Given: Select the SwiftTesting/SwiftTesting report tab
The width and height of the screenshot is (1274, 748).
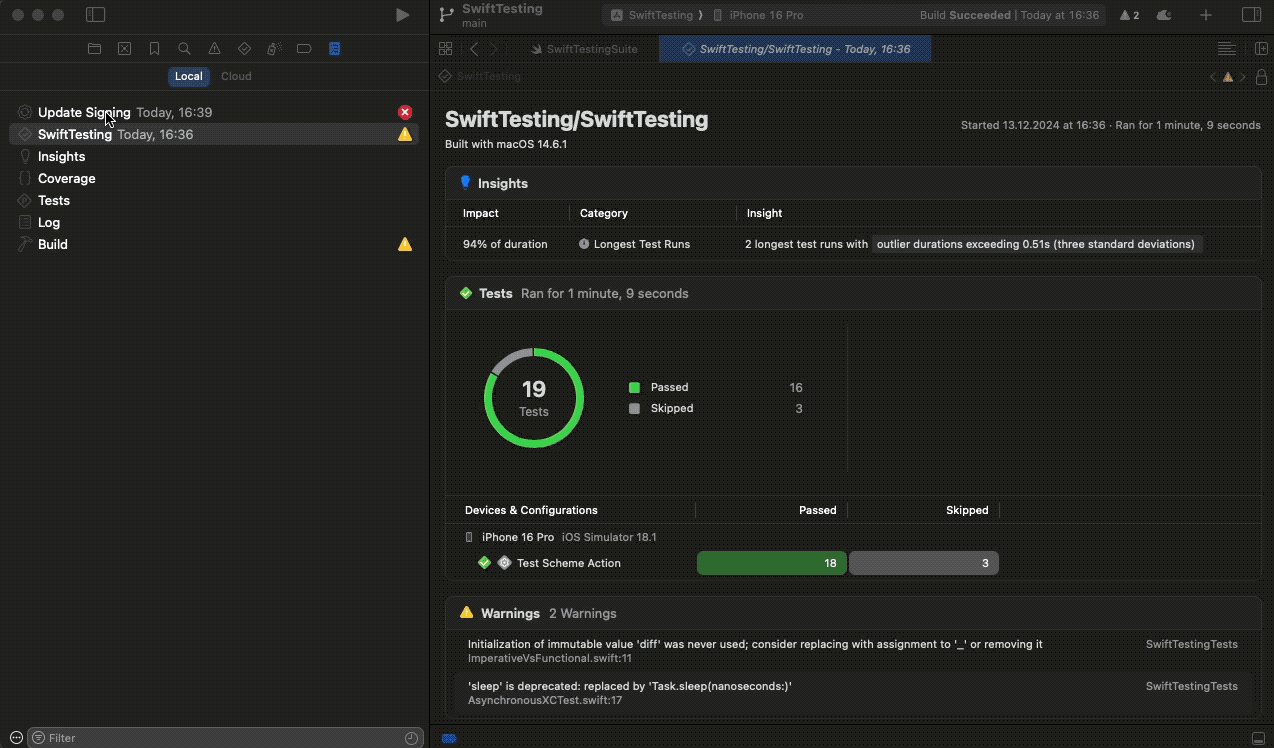Looking at the screenshot, I should point(795,49).
